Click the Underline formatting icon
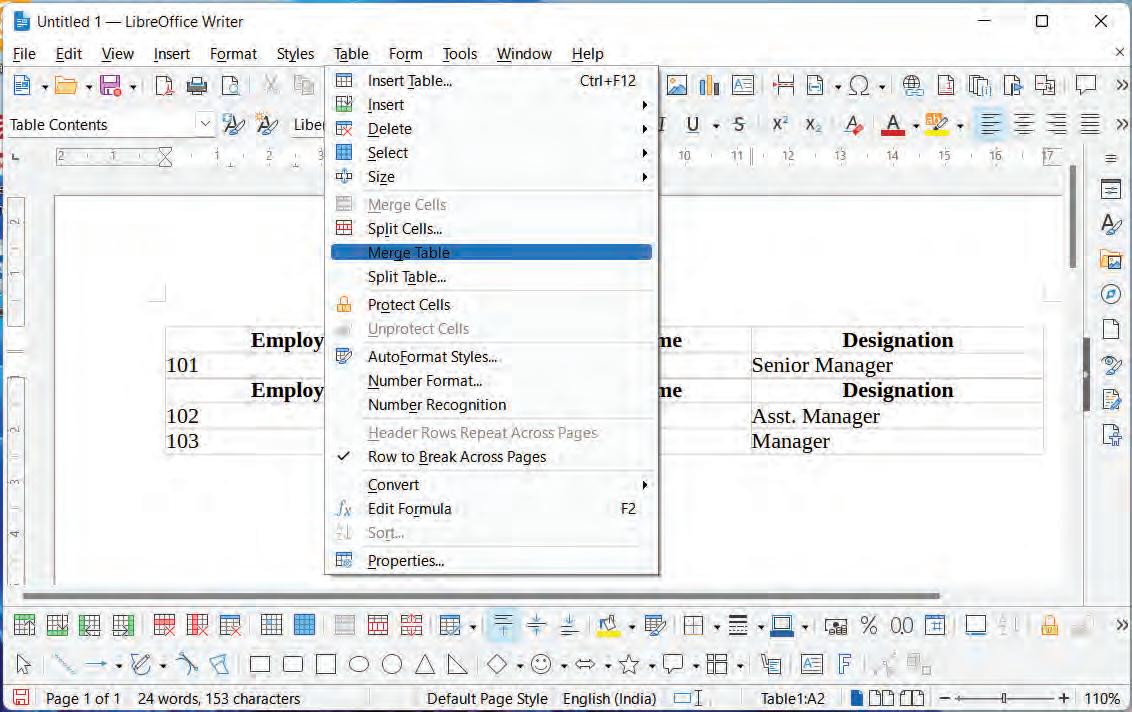The width and height of the screenshot is (1132, 712). point(693,124)
